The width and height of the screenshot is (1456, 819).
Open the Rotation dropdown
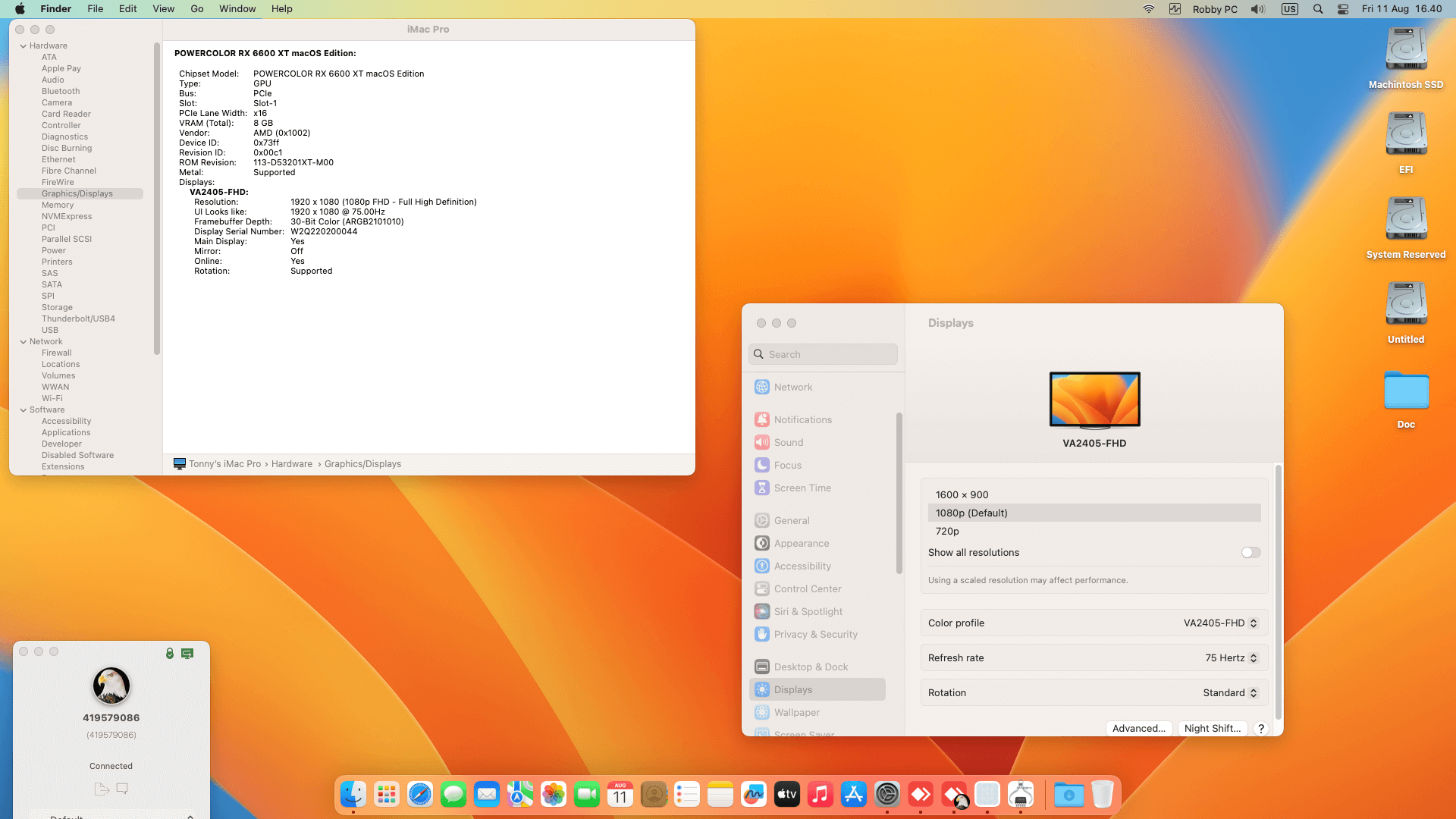(x=1231, y=693)
